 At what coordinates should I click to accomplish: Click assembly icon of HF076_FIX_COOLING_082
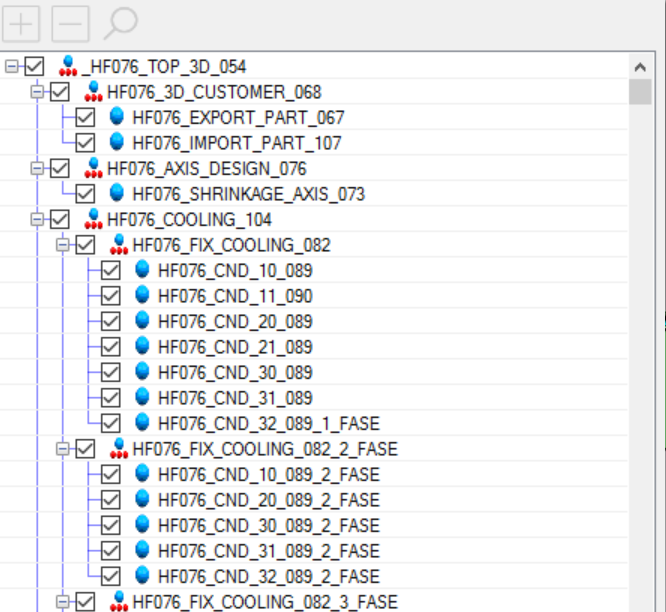(119, 245)
